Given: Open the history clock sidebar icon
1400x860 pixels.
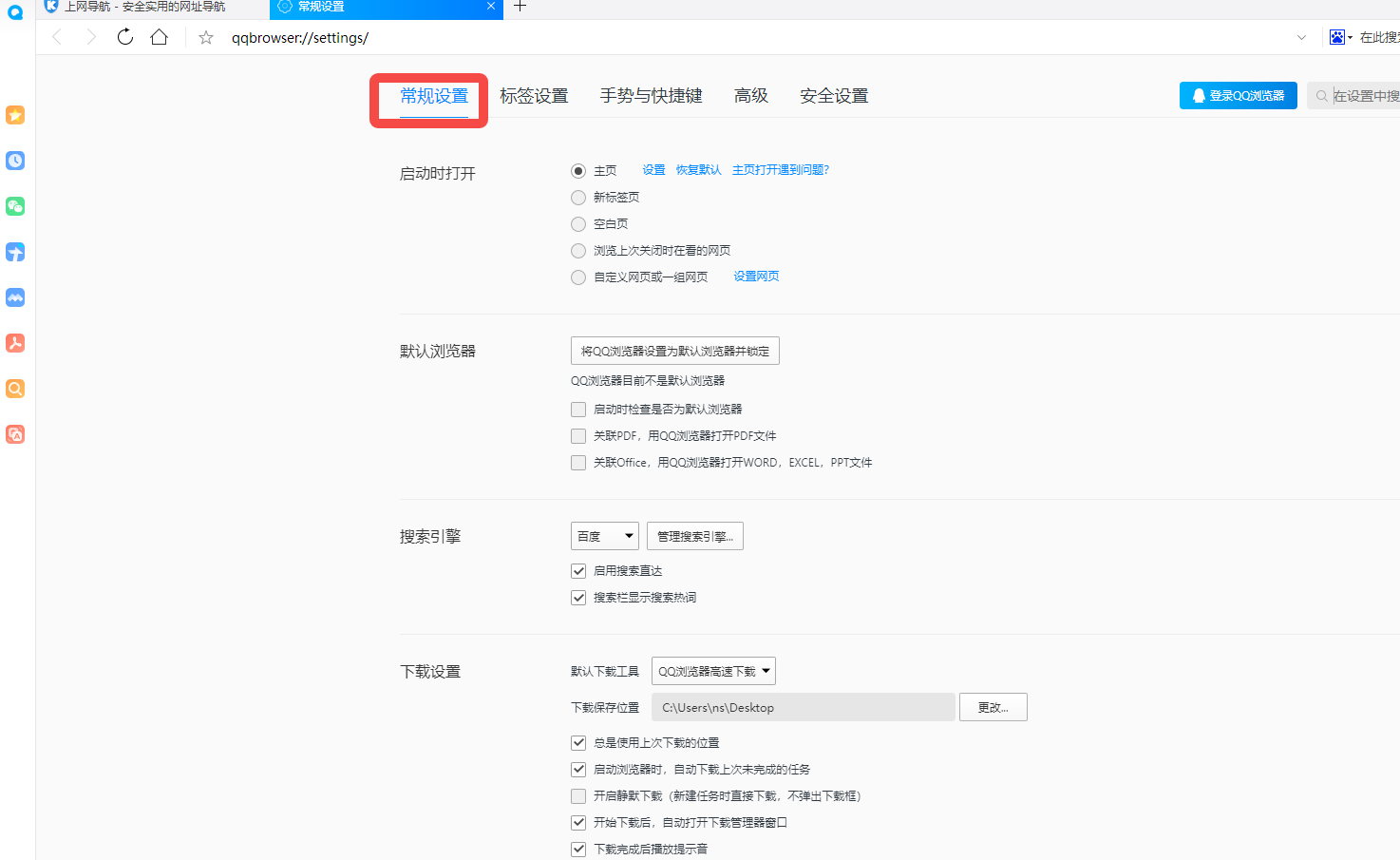Looking at the screenshot, I should pyautogui.click(x=15, y=161).
